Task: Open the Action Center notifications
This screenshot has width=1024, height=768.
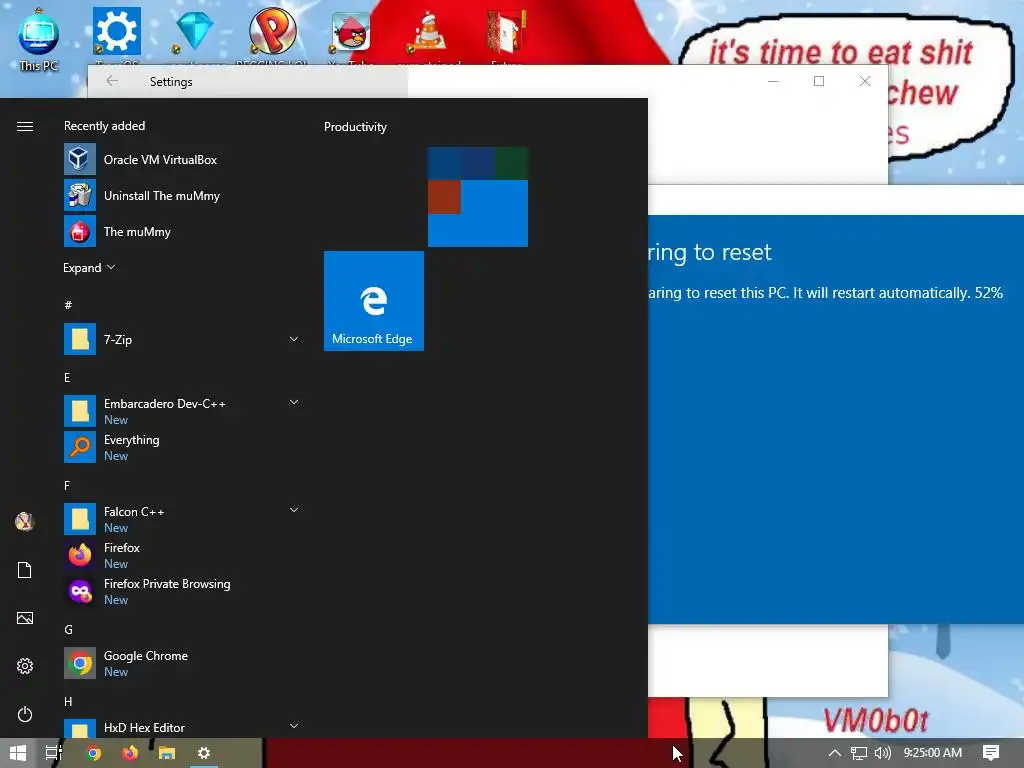Action: click(991, 753)
